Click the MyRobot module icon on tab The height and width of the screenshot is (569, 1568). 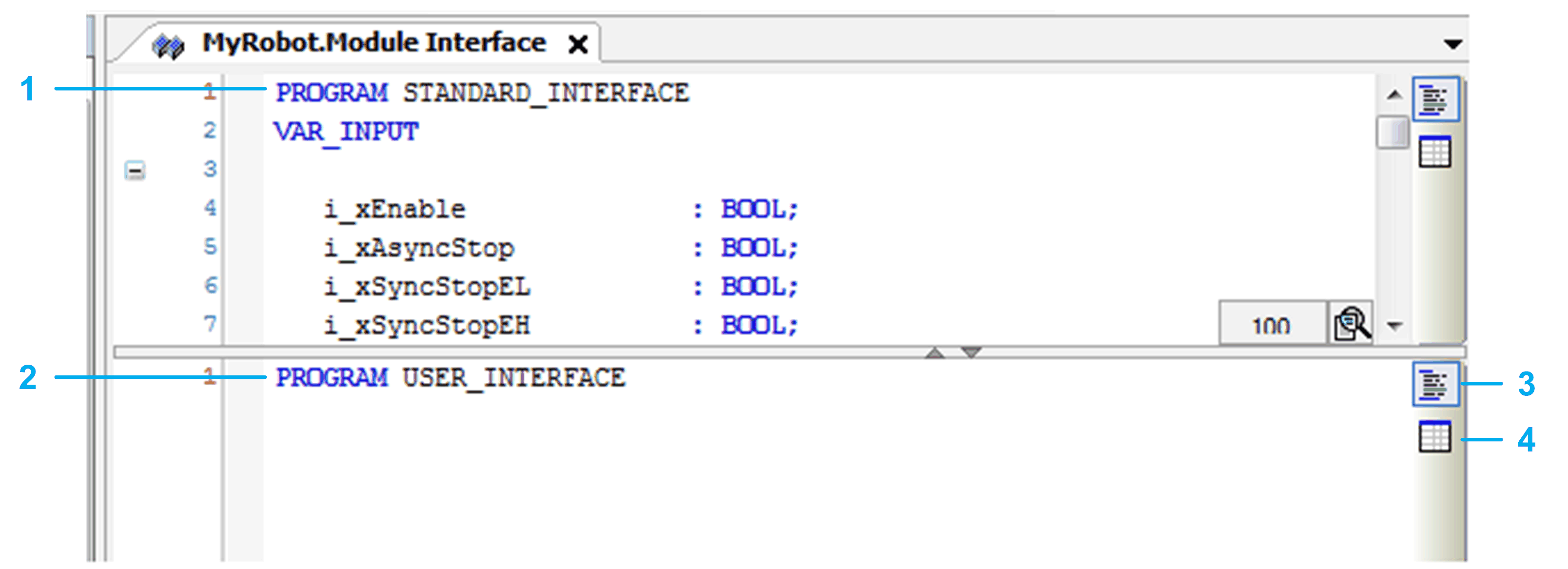click(x=168, y=46)
